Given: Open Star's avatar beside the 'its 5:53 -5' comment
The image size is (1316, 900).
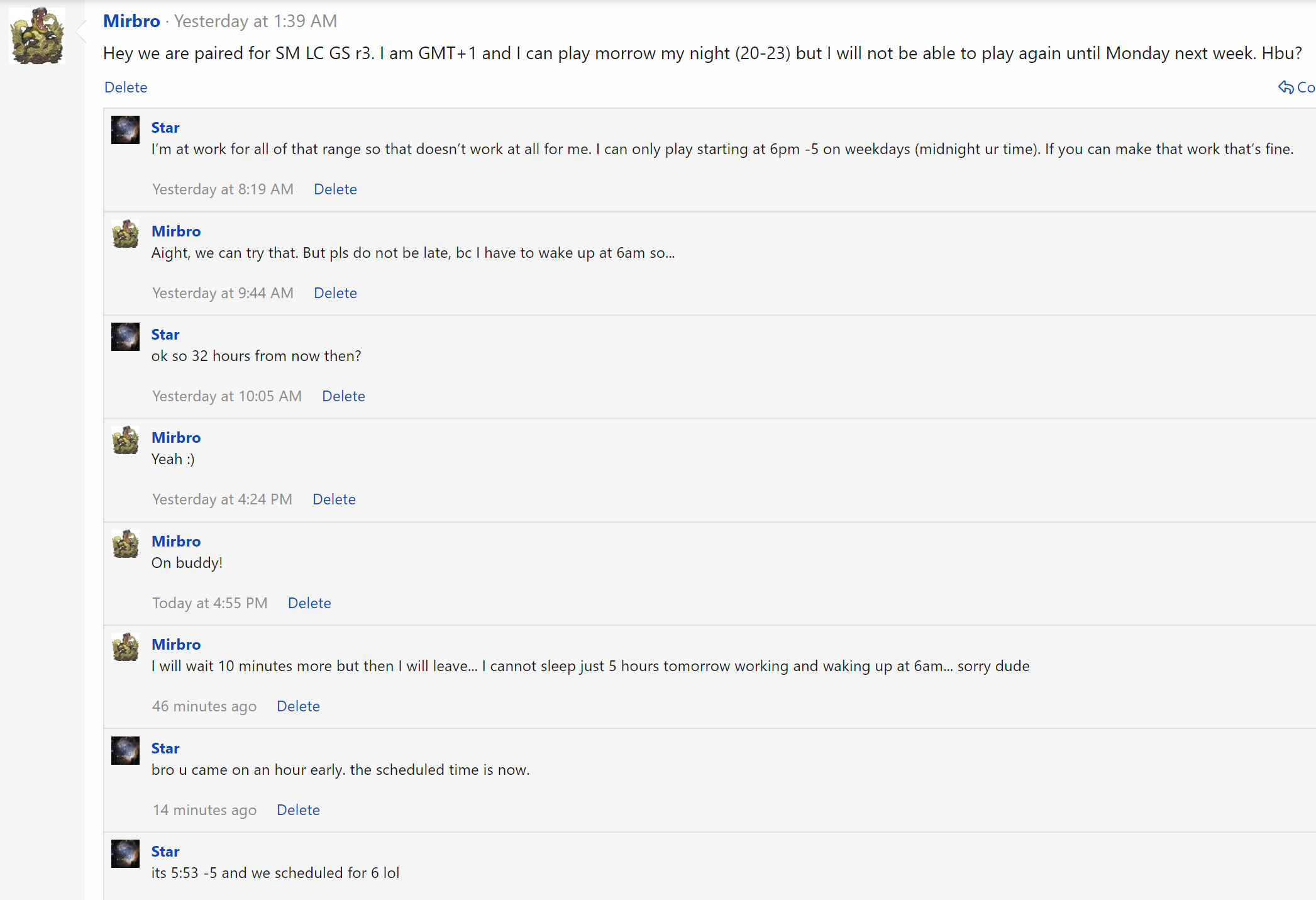Looking at the screenshot, I should coord(125,854).
